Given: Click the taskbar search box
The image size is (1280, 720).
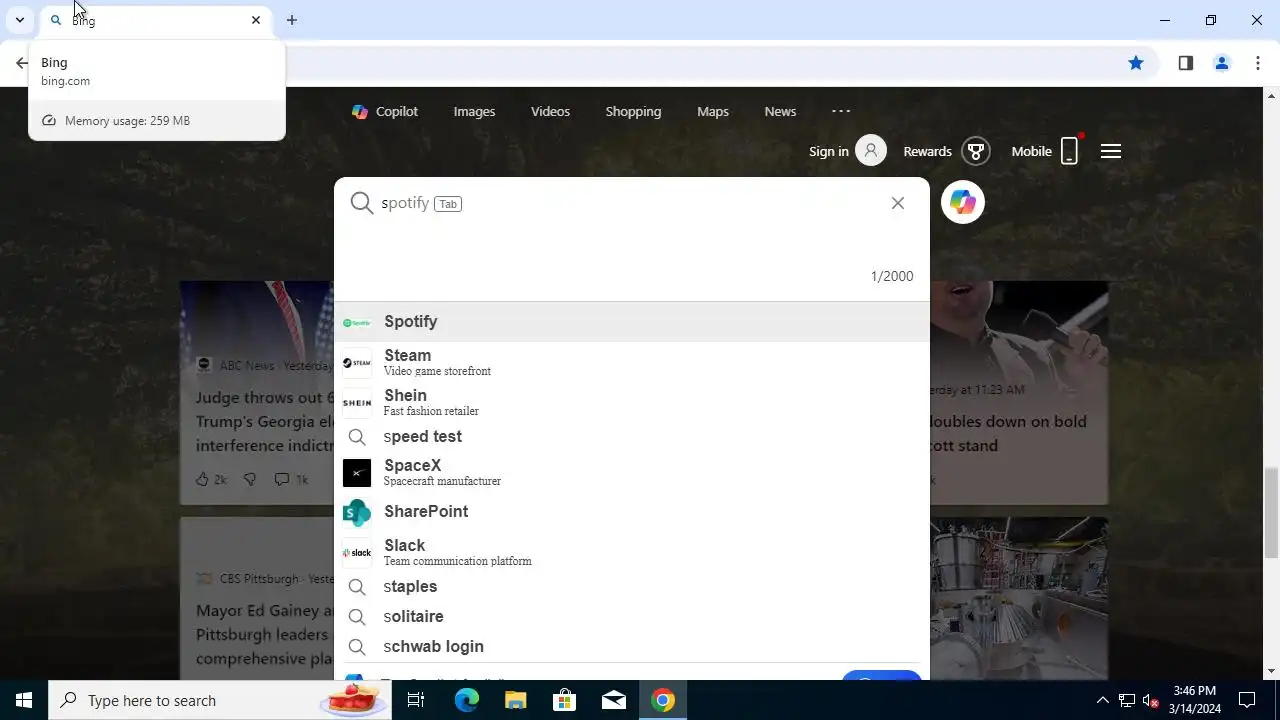Looking at the screenshot, I should point(220,700).
